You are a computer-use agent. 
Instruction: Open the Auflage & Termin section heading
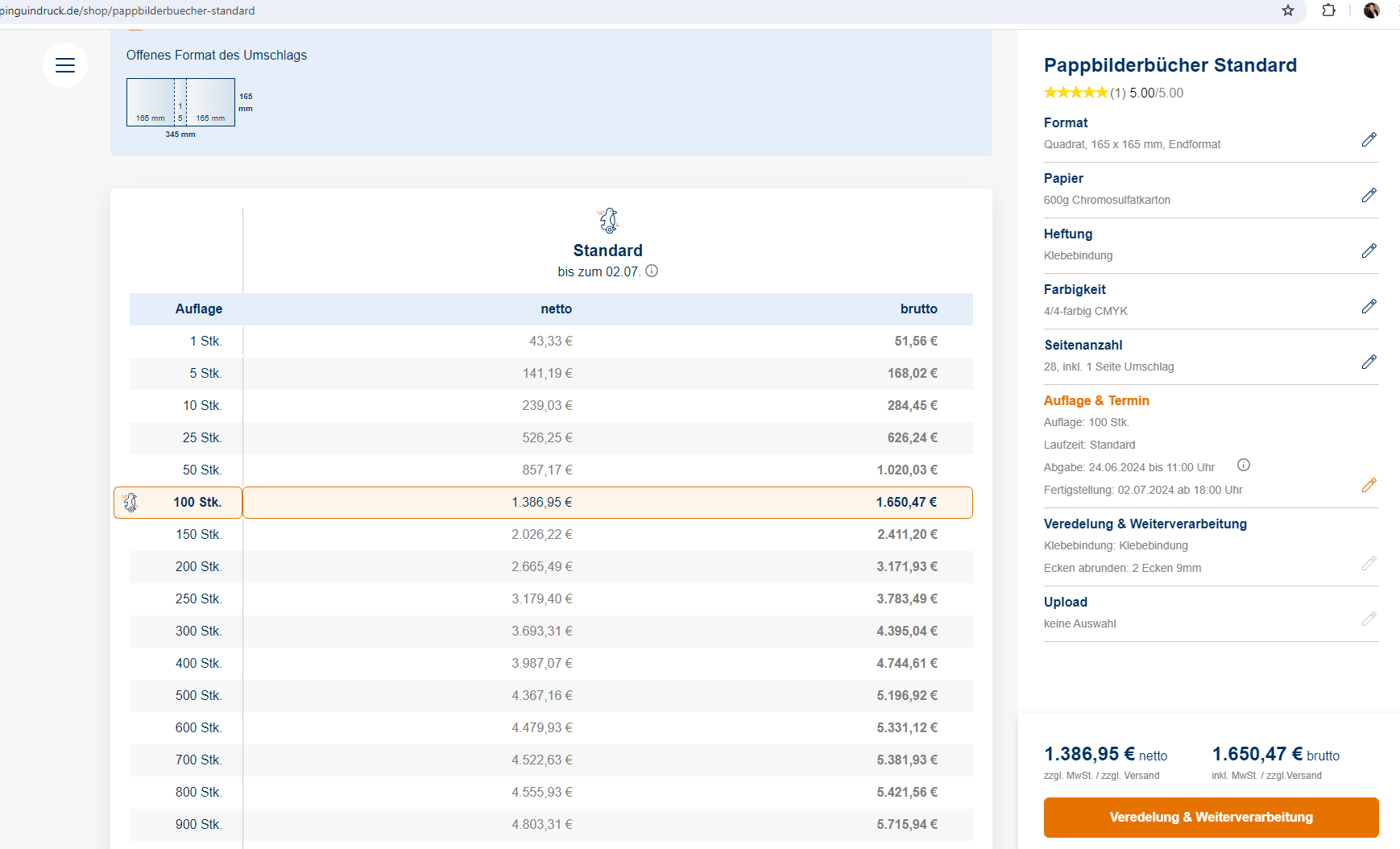[x=1096, y=400]
